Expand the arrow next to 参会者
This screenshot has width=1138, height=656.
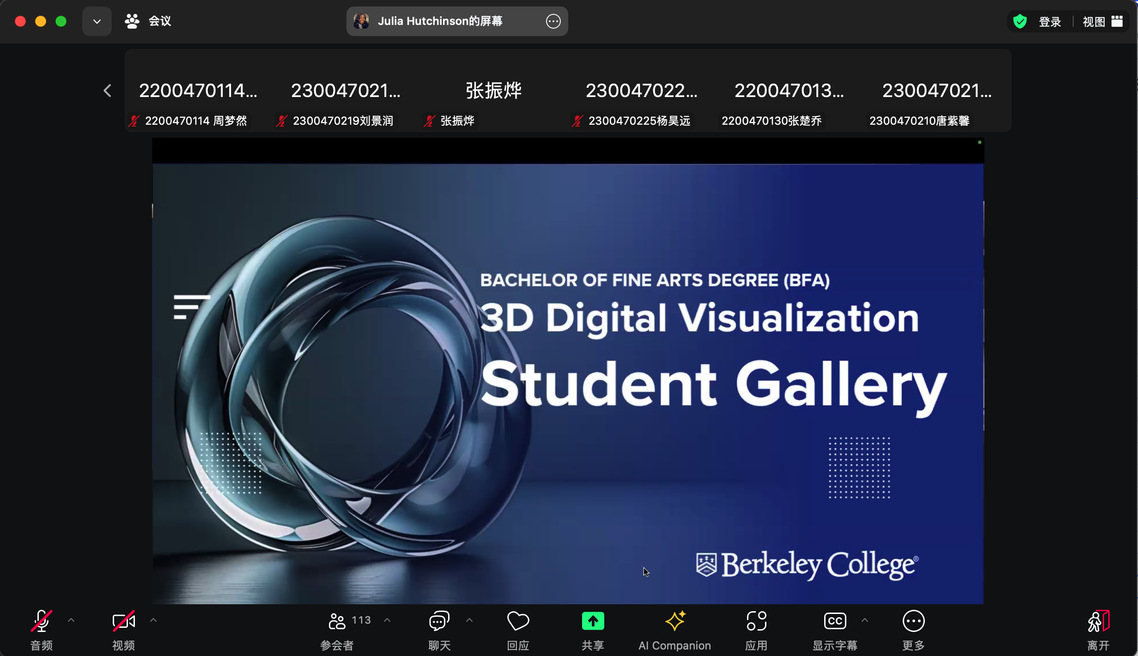click(387, 621)
